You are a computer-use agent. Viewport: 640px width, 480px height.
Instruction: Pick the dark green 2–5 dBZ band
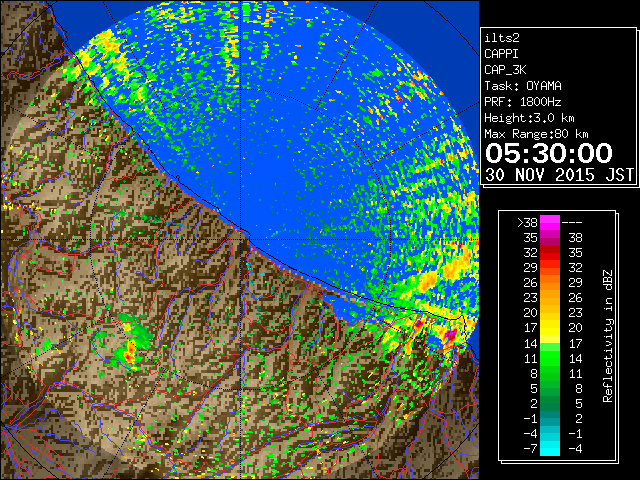click(x=550, y=403)
